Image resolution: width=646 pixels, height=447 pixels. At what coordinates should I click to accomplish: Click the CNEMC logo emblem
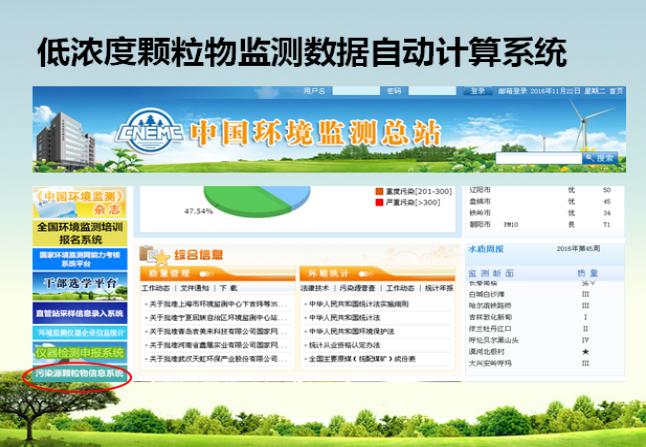click(149, 131)
